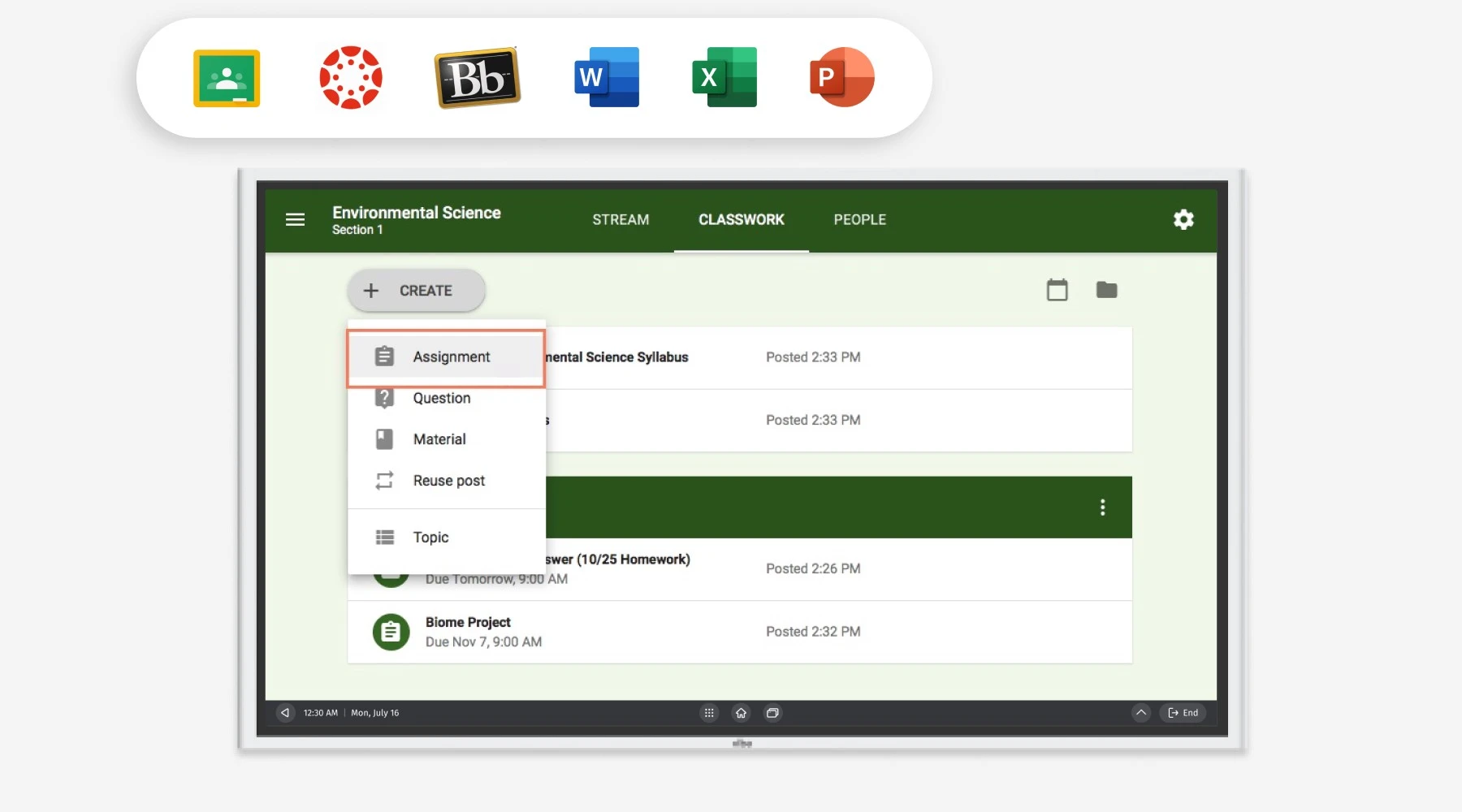
Task: Choose Assignment from the Create menu
Action: (x=451, y=357)
